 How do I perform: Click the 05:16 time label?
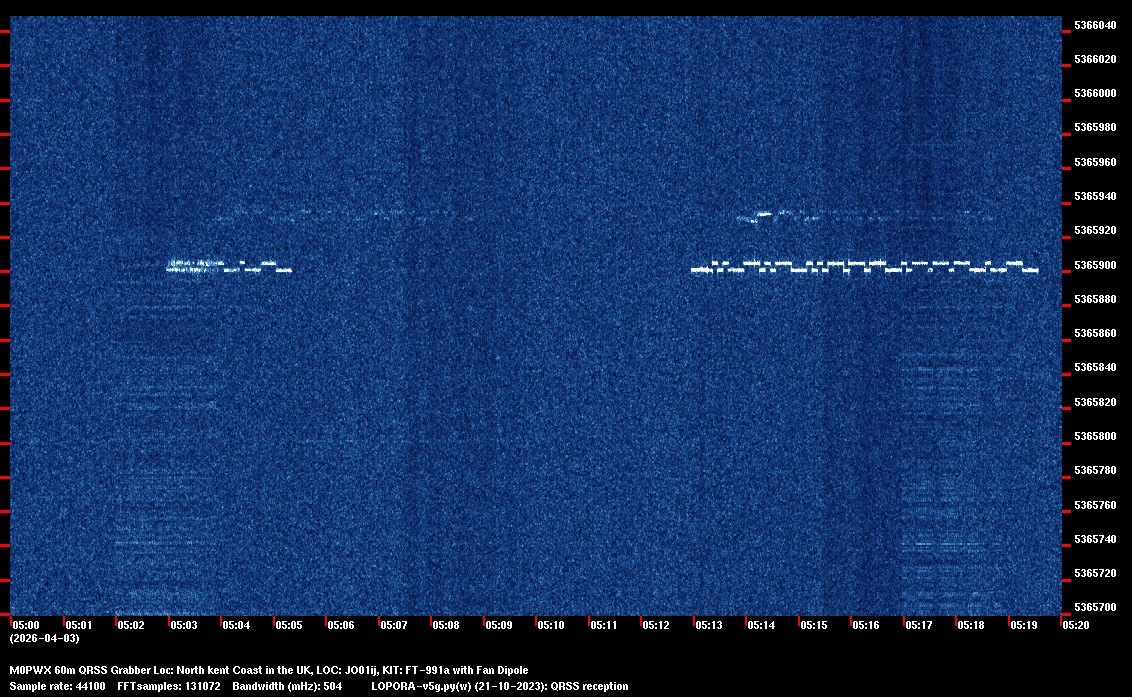pos(866,625)
